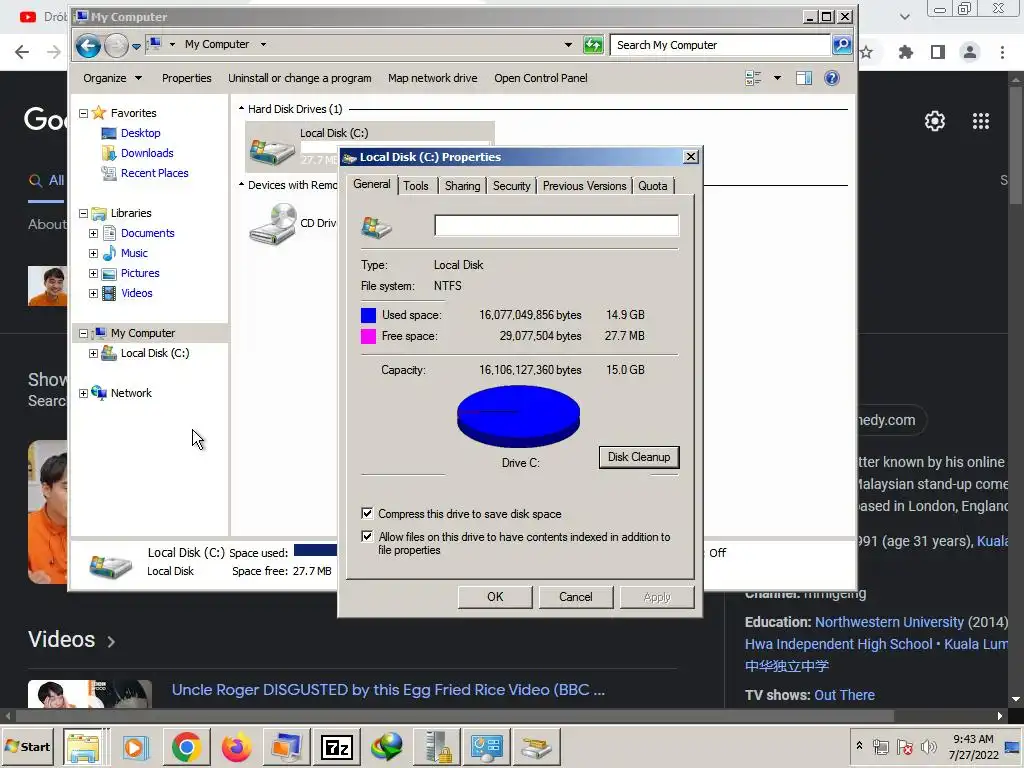The width and height of the screenshot is (1024, 768).
Task: Switch to the Security tab
Action: coord(511,186)
